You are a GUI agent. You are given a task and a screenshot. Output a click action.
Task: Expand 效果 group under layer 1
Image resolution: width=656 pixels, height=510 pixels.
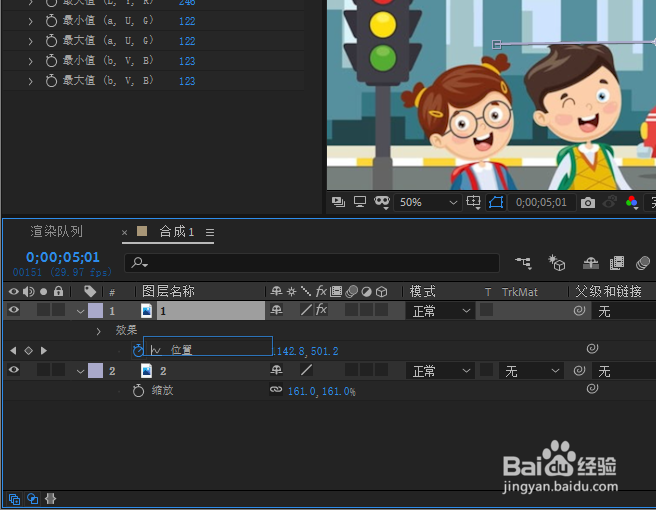(x=98, y=331)
